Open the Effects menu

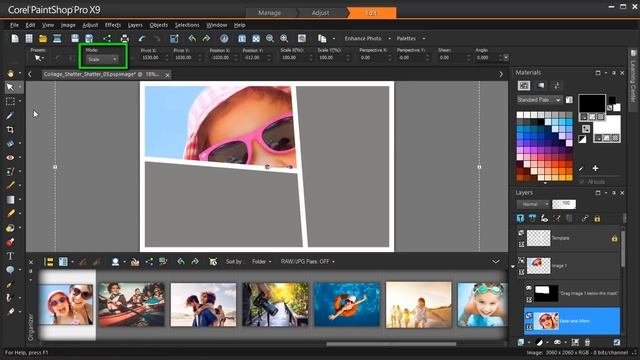pyautogui.click(x=113, y=25)
